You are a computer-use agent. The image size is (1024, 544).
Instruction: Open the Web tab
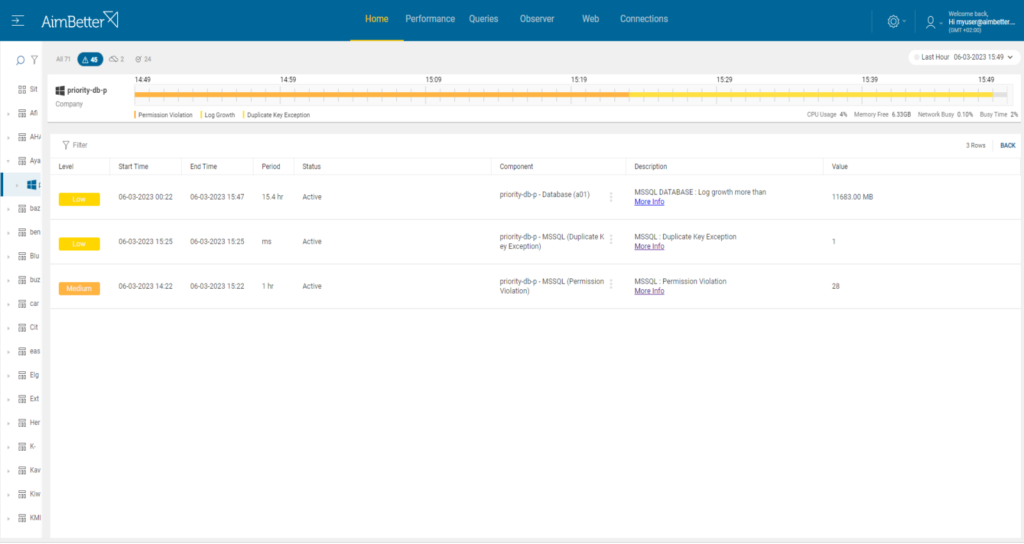click(590, 19)
